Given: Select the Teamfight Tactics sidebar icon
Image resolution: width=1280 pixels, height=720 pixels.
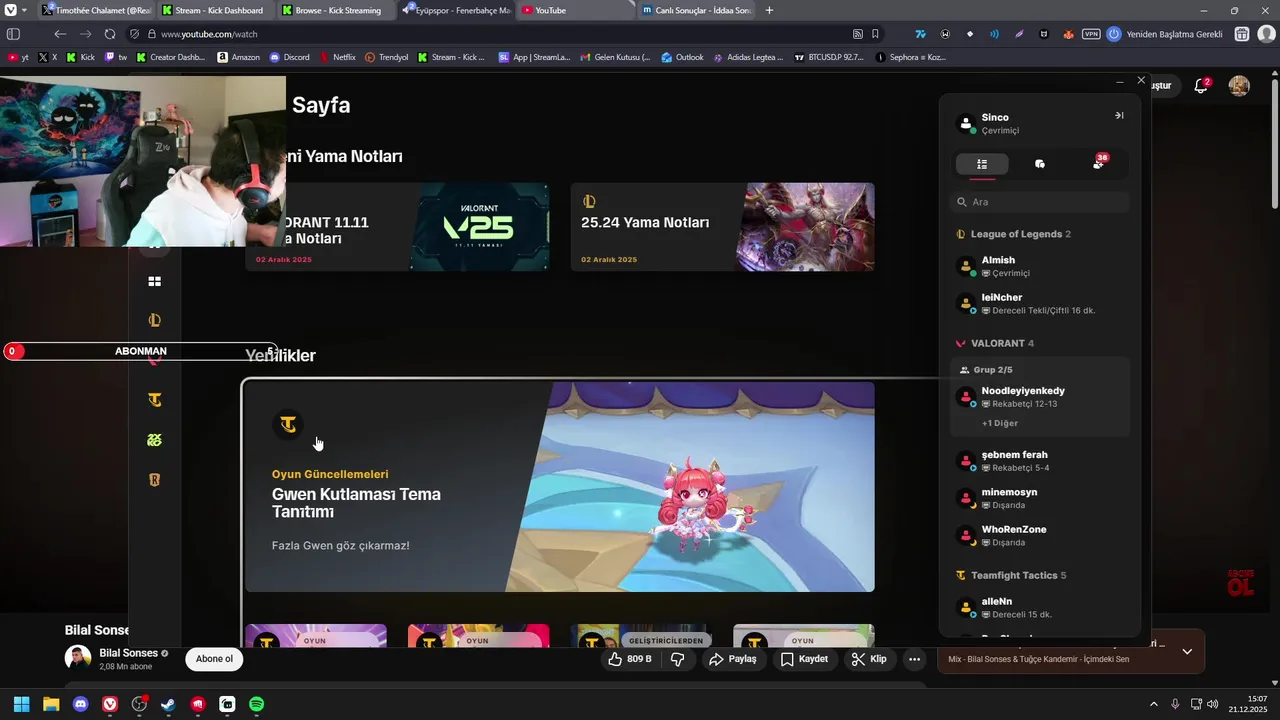Looking at the screenshot, I should coord(155,400).
